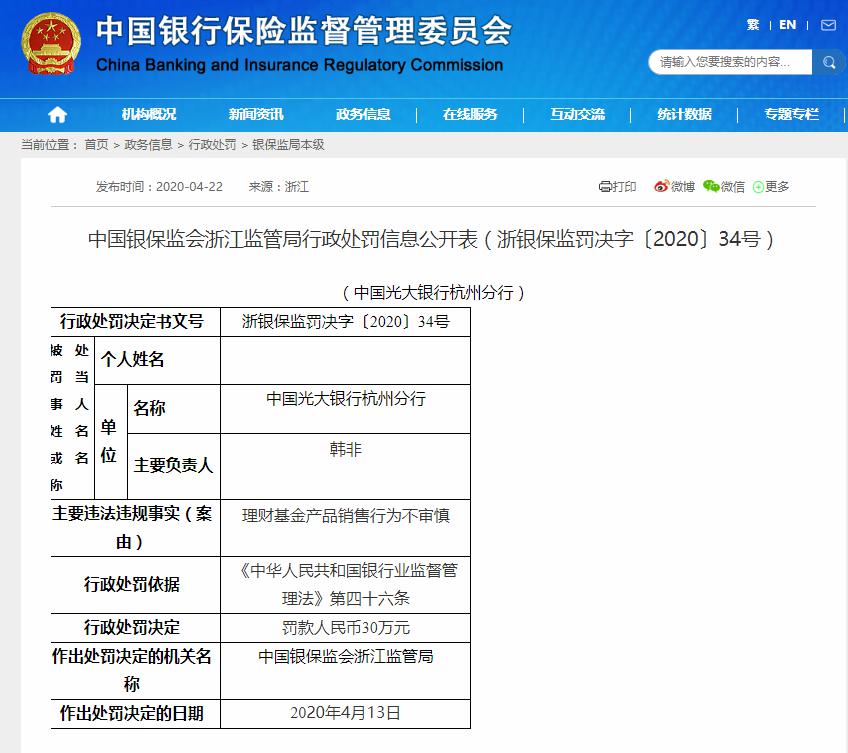Click the home icon in navigation bar
848x753 pixels.
pos(57,115)
